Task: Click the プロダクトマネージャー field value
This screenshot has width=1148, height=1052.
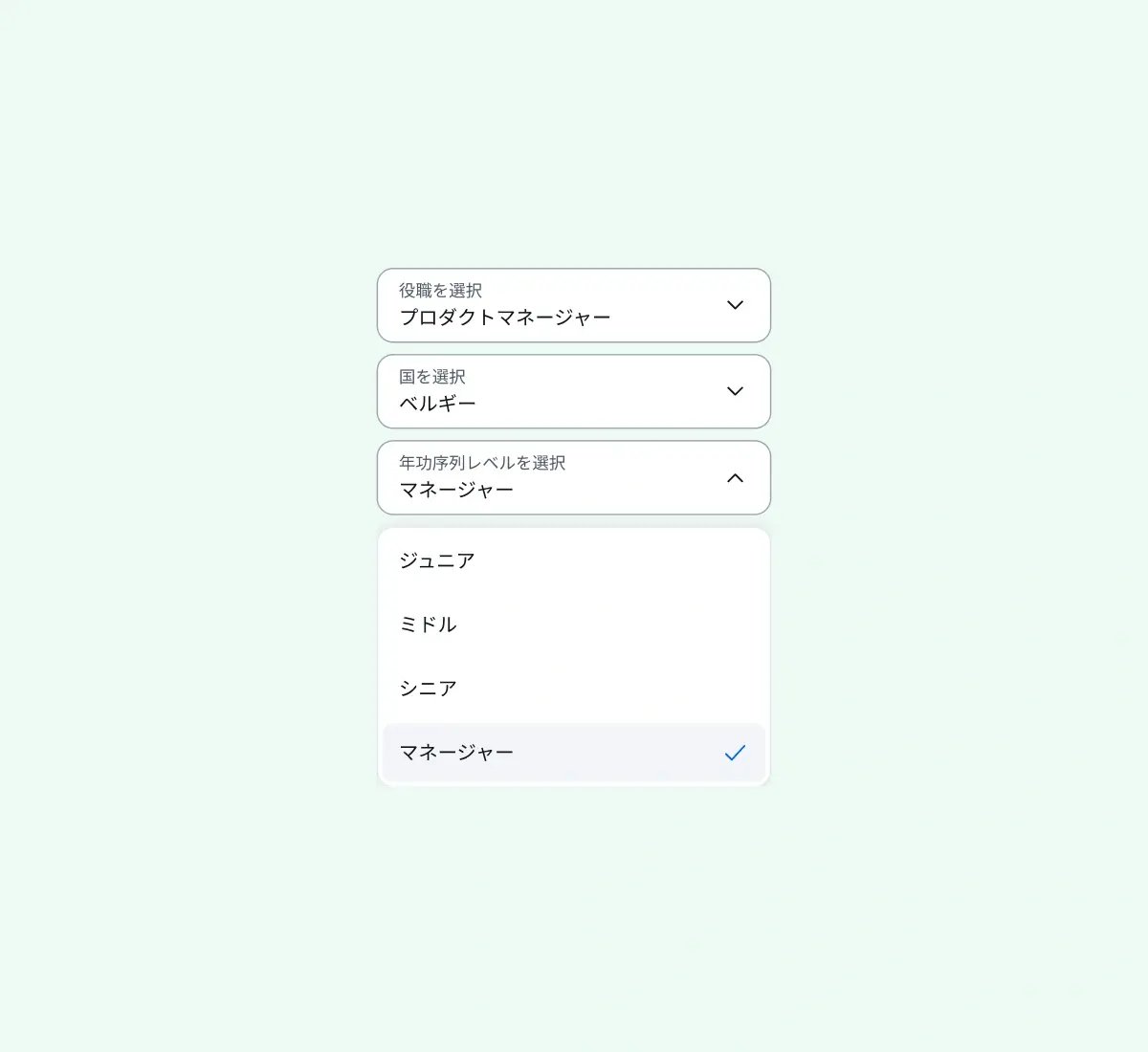Action: point(503,318)
